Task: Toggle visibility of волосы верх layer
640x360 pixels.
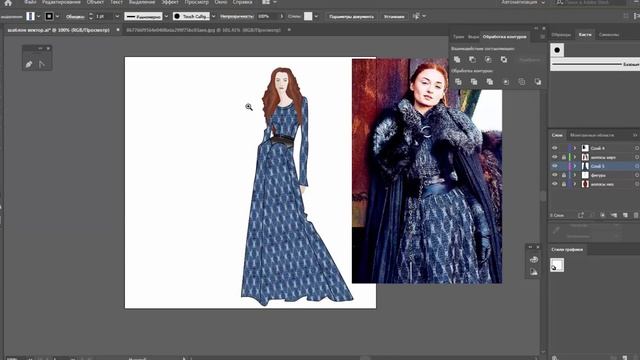Action: pyautogui.click(x=554, y=157)
